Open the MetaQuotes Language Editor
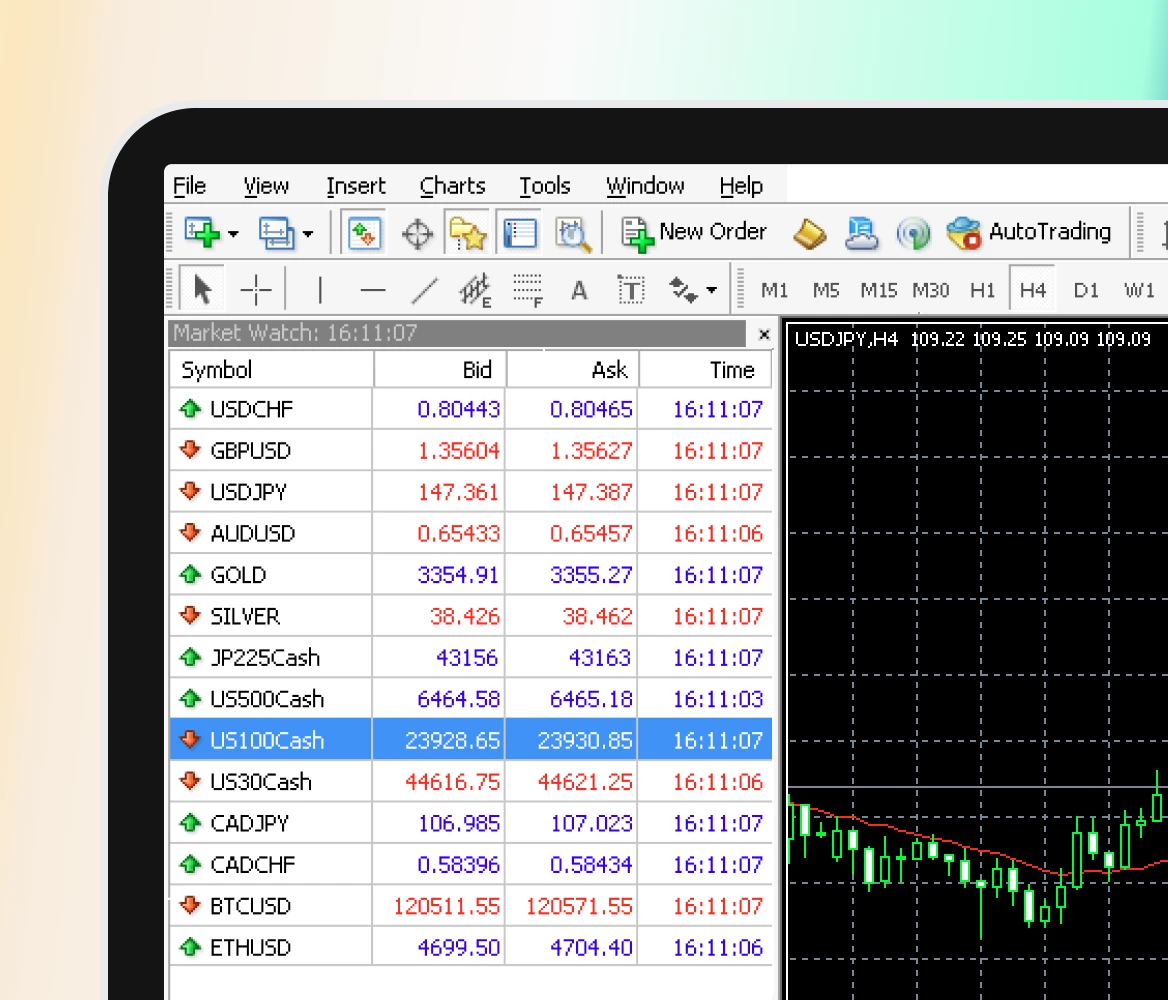Image resolution: width=1168 pixels, height=1000 pixels. pyautogui.click(x=808, y=232)
